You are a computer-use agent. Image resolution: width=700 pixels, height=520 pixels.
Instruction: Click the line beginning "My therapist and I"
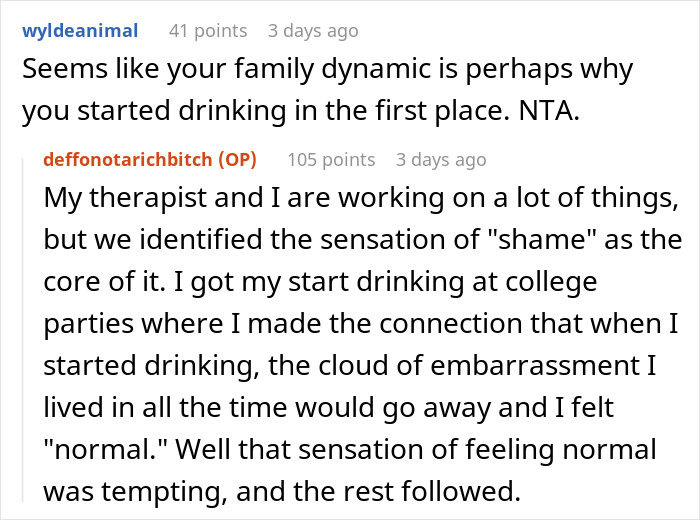click(x=362, y=198)
